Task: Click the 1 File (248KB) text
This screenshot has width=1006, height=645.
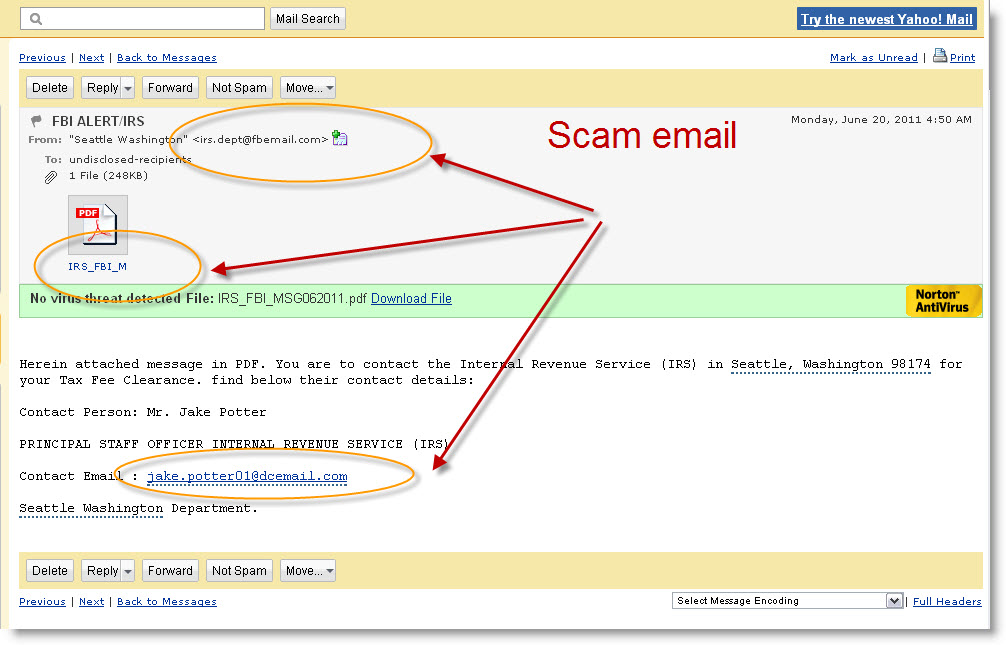Action: click(108, 175)
